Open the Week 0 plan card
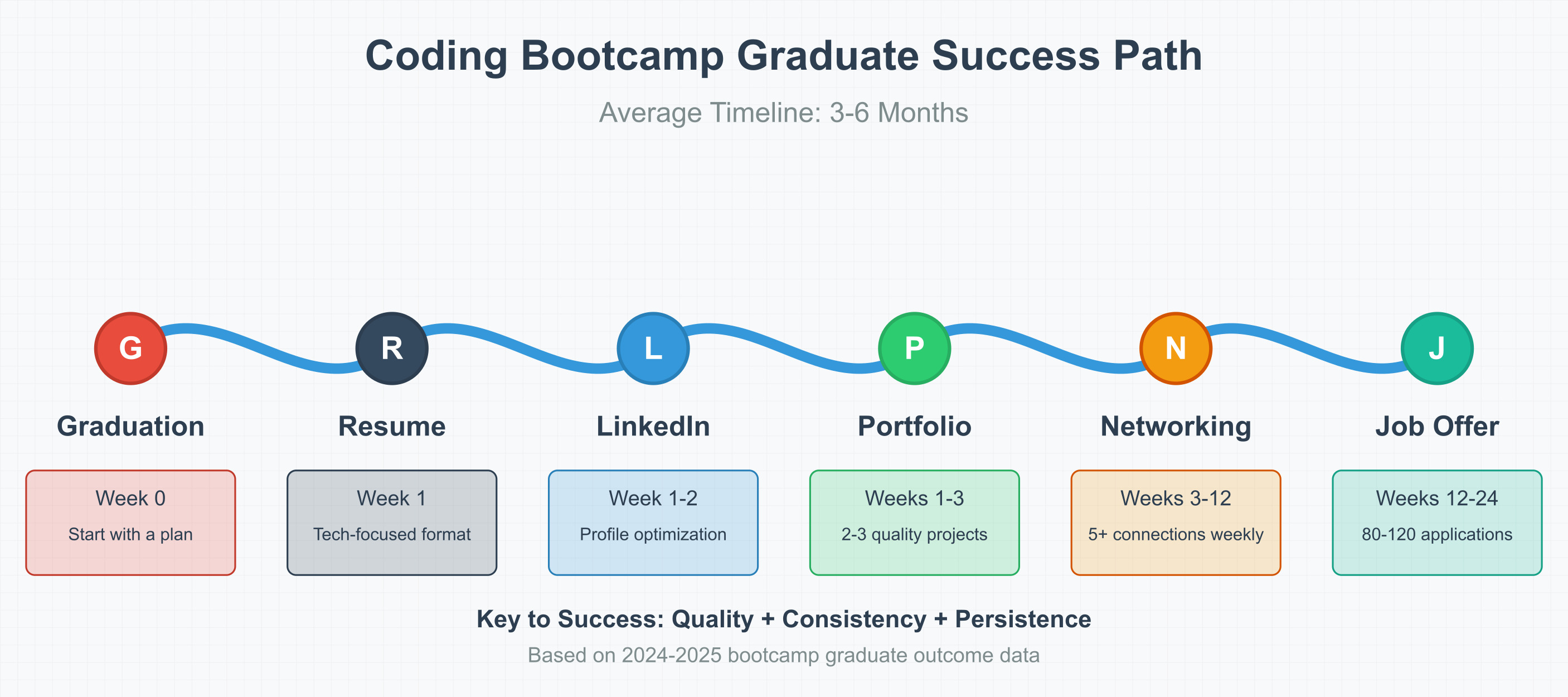The height and width of the screenshot is (697, 1568). click(x=130, y=522)
